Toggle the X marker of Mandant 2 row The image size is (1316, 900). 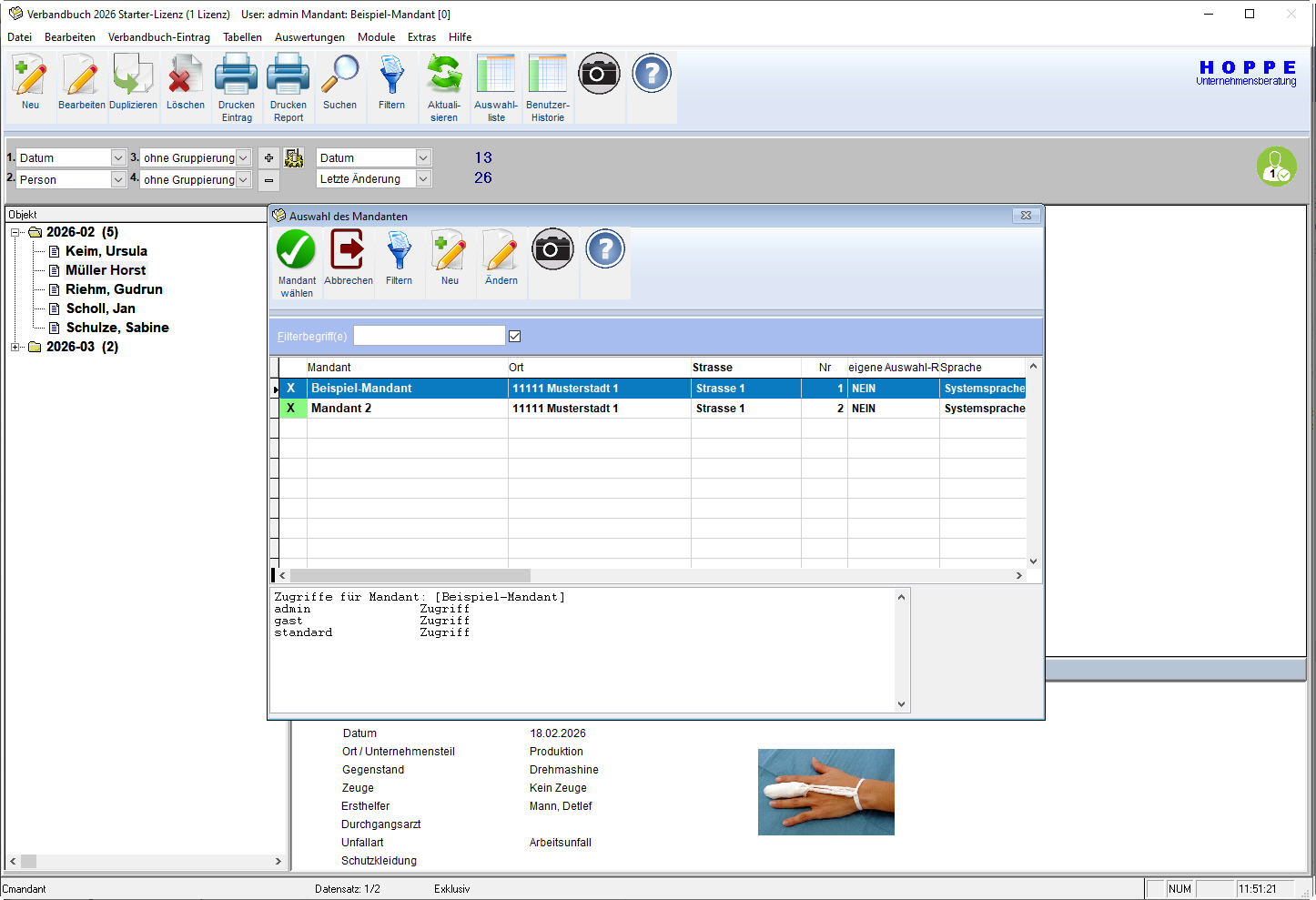coord(291,409)
